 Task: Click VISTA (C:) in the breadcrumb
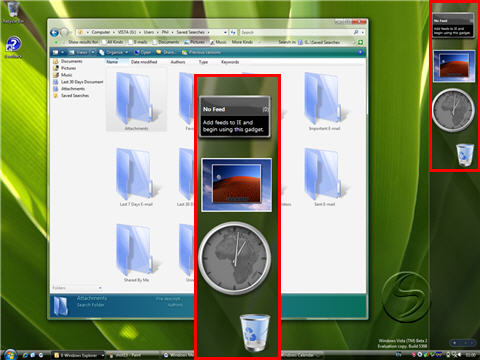127,32
